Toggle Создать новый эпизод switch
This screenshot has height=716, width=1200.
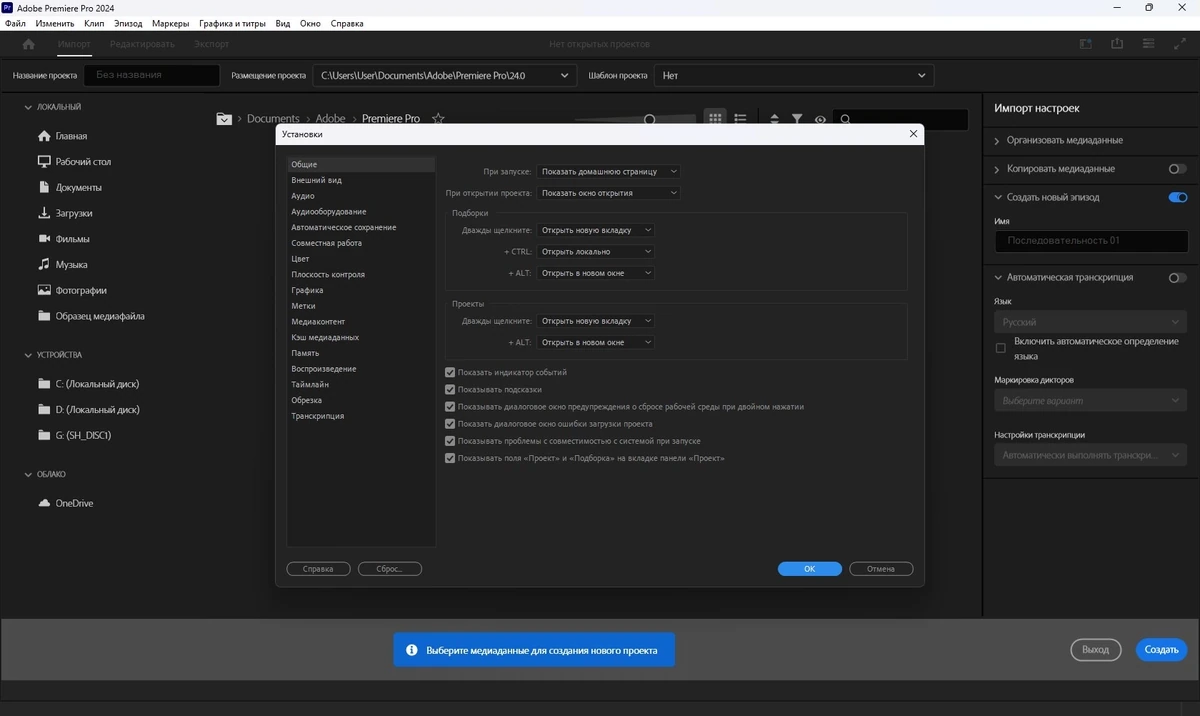(1178, 197)
